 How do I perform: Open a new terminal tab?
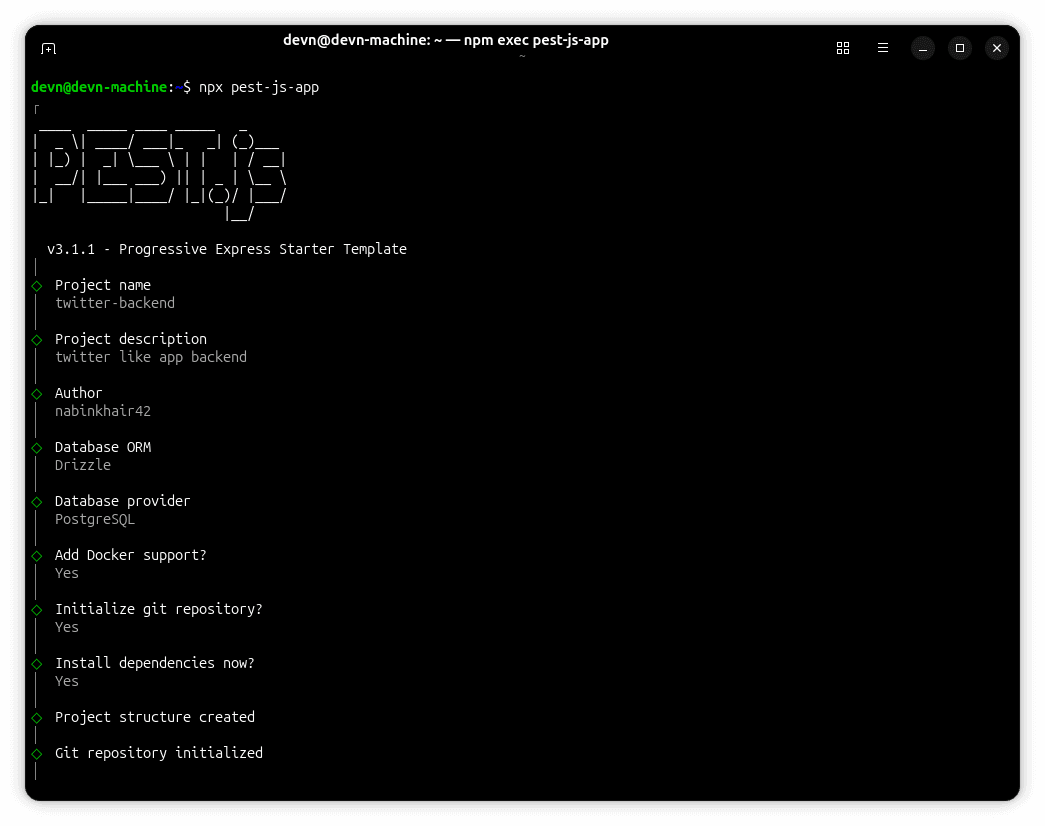point(48,49)
